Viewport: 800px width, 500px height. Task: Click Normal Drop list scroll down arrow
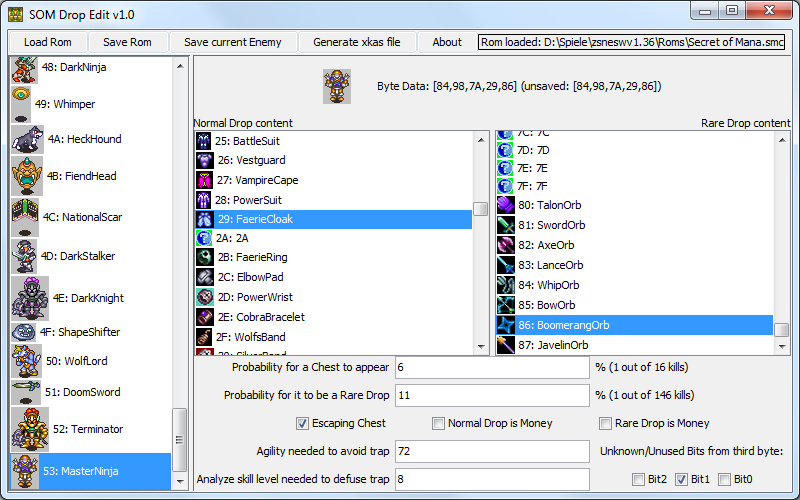[x=480, y=346]
